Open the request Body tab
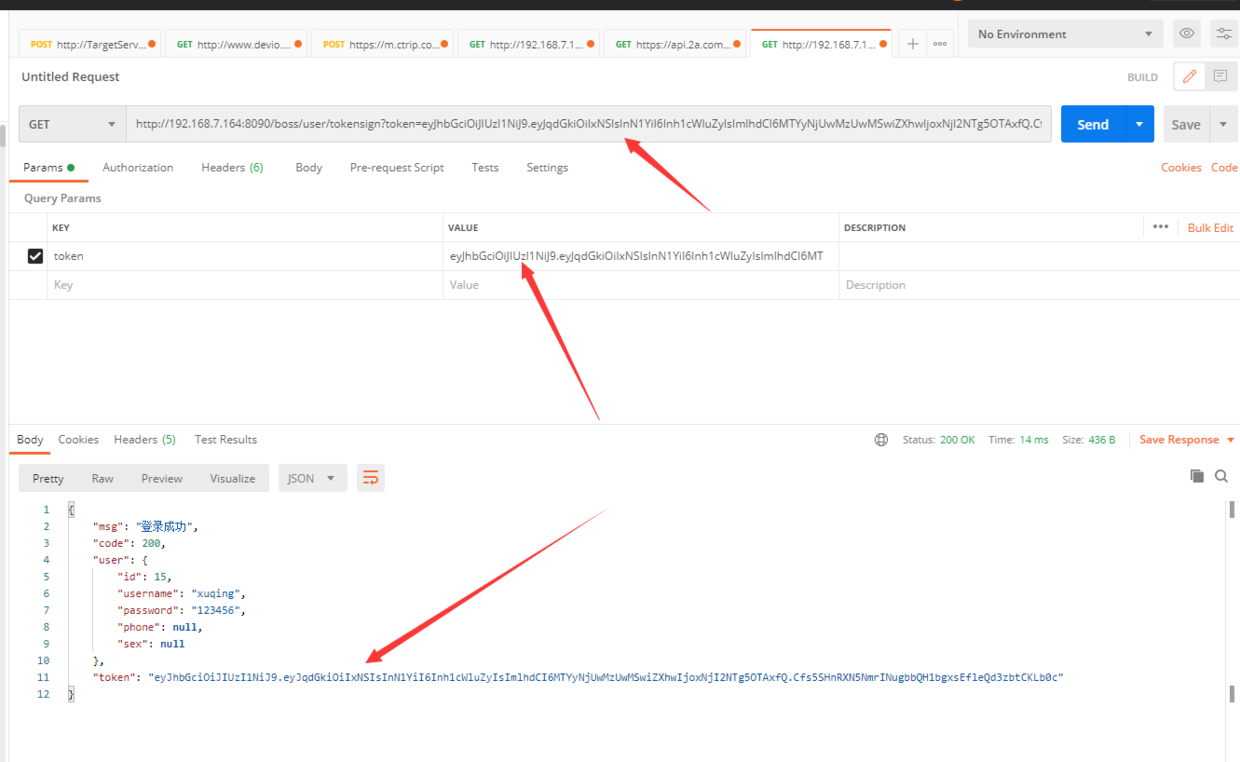 tap(309, 168)
